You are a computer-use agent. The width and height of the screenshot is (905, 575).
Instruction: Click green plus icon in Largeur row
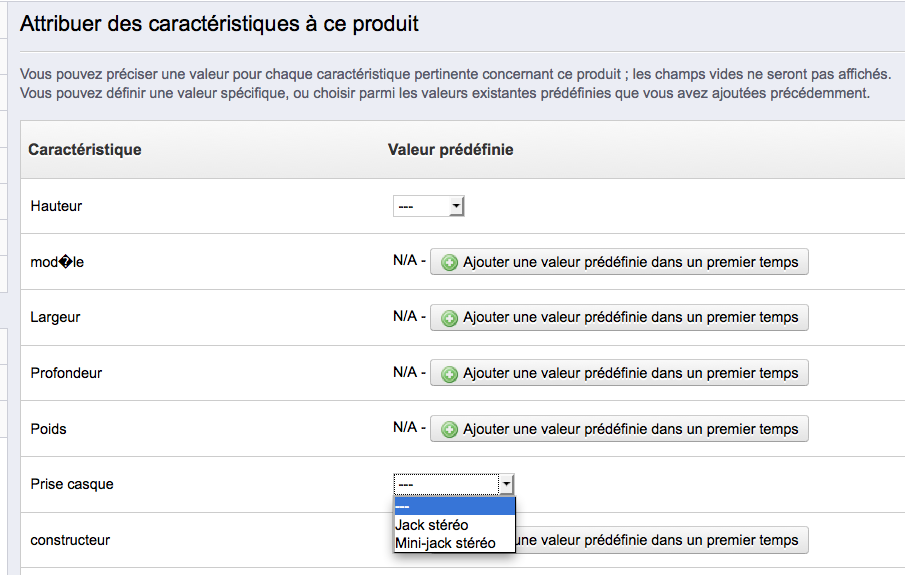pyautogui.click(x=450, y=318)
